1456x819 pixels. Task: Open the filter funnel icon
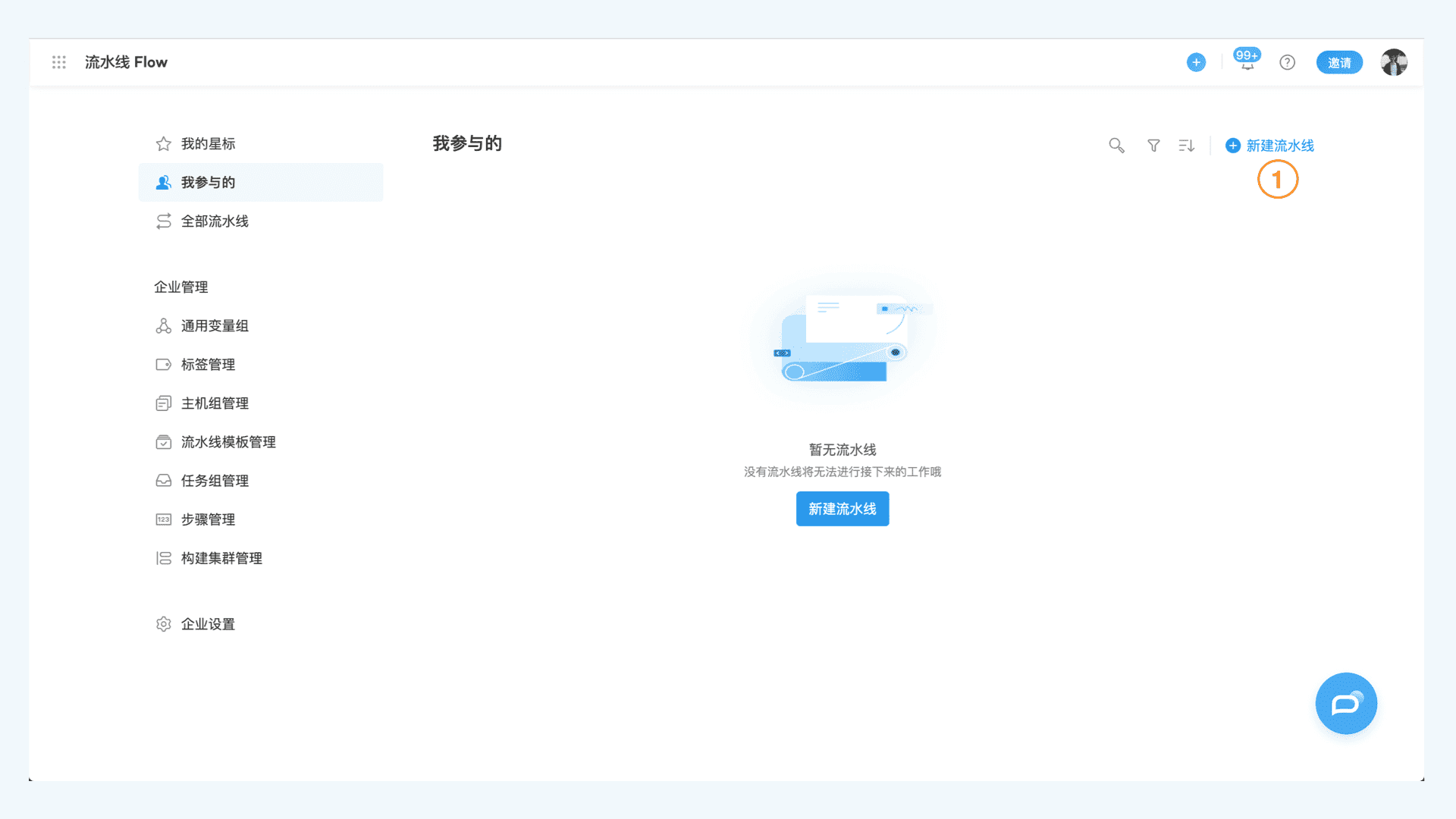pyautogui.click(x=1153, y=145)
